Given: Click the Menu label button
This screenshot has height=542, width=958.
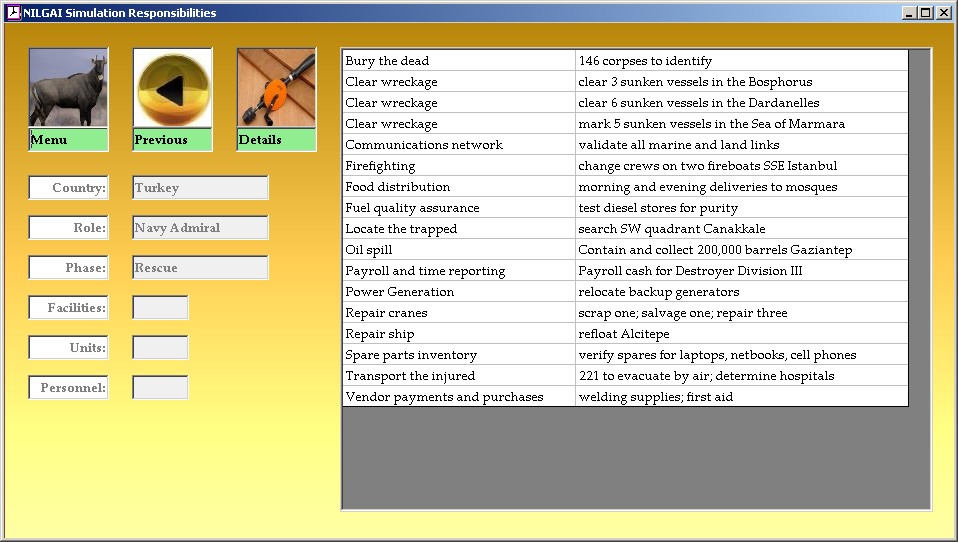Looking at the screenshot, I should (x=68, y=140).
